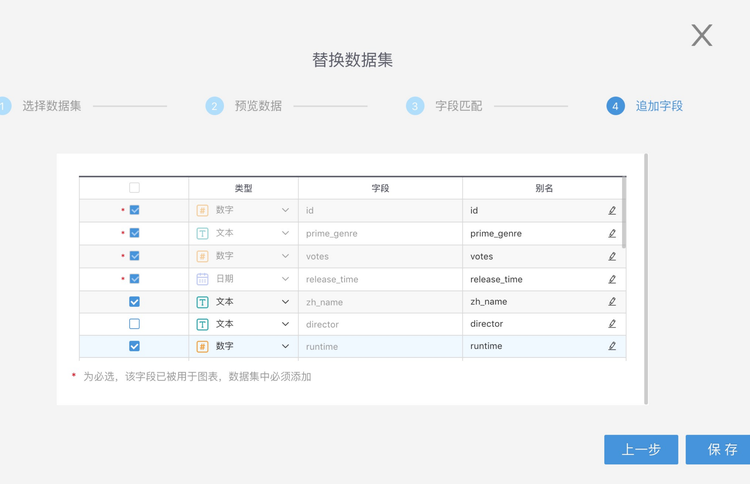750x484 pixels.
Task: Click number type icon in runtime row
Action: 202,346
